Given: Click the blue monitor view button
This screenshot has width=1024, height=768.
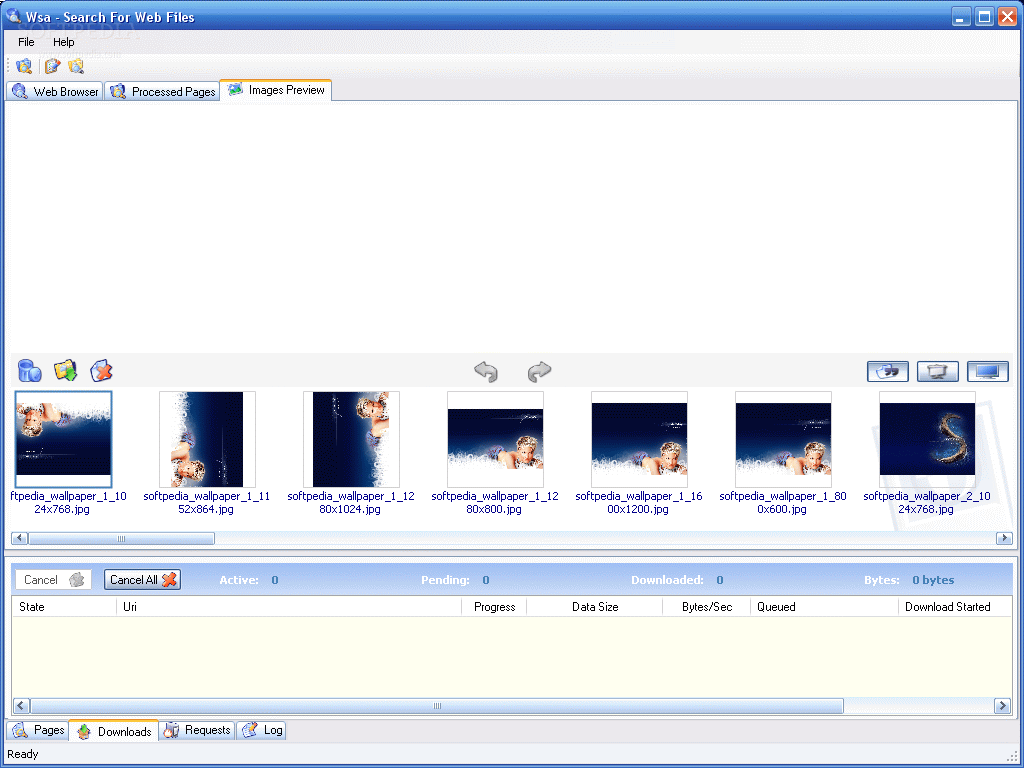Looking at the screenshot, I should click(x=987, y=372).
